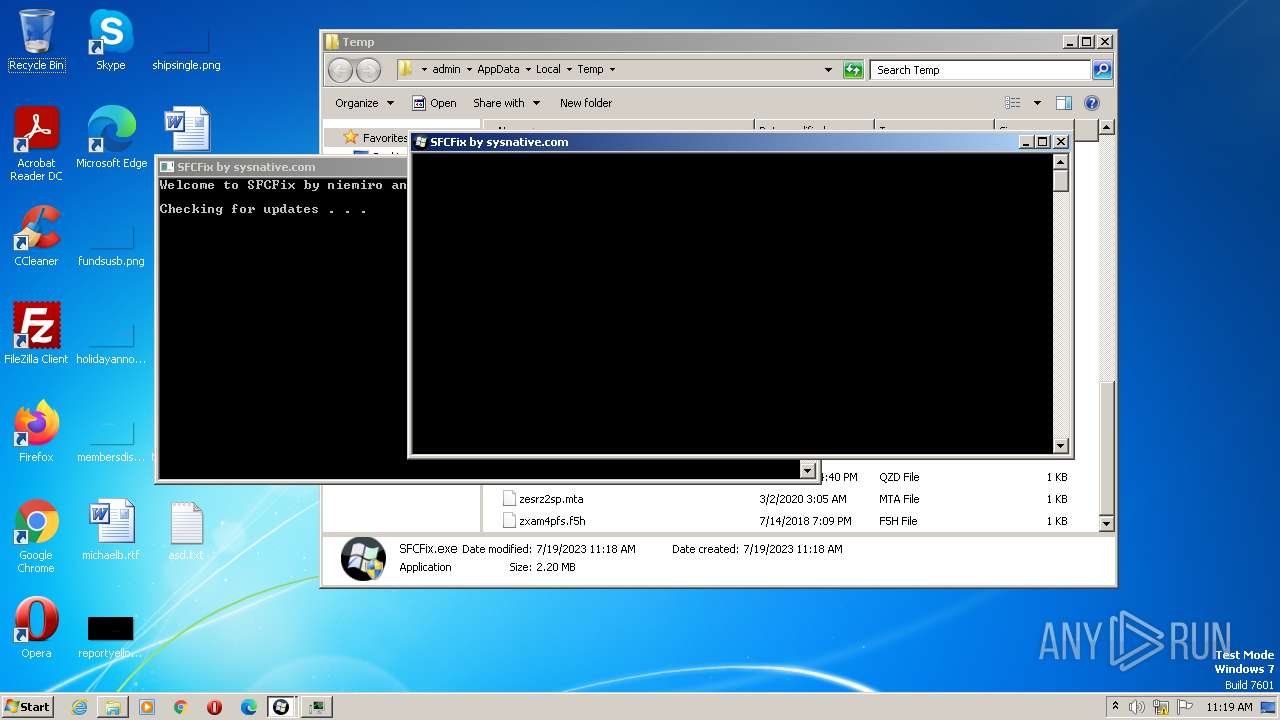
Task: Click scroll up arrow of Explorer file list
Action: (1106, 127)
